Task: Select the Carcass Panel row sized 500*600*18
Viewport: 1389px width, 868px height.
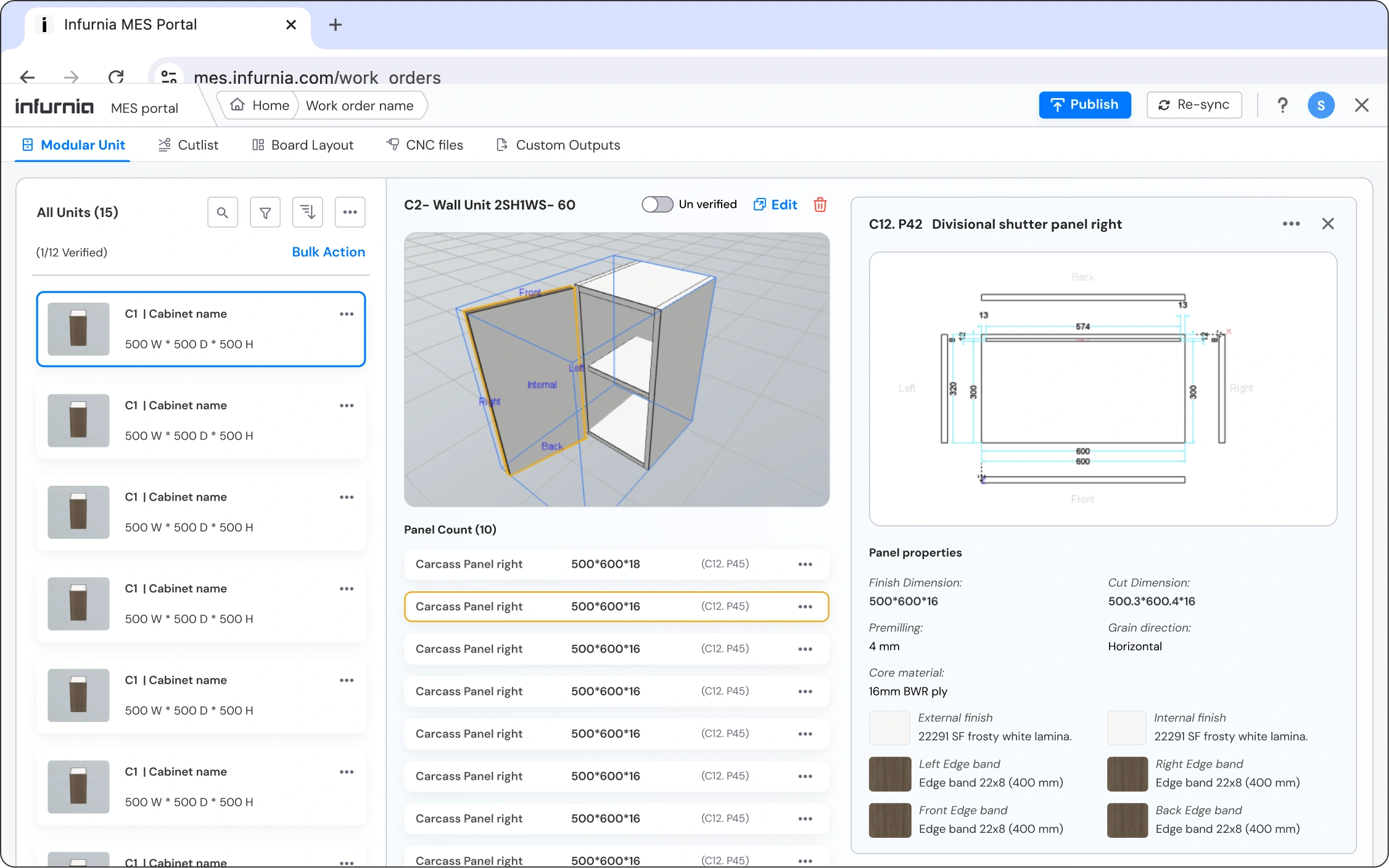Action: [617, 564]
